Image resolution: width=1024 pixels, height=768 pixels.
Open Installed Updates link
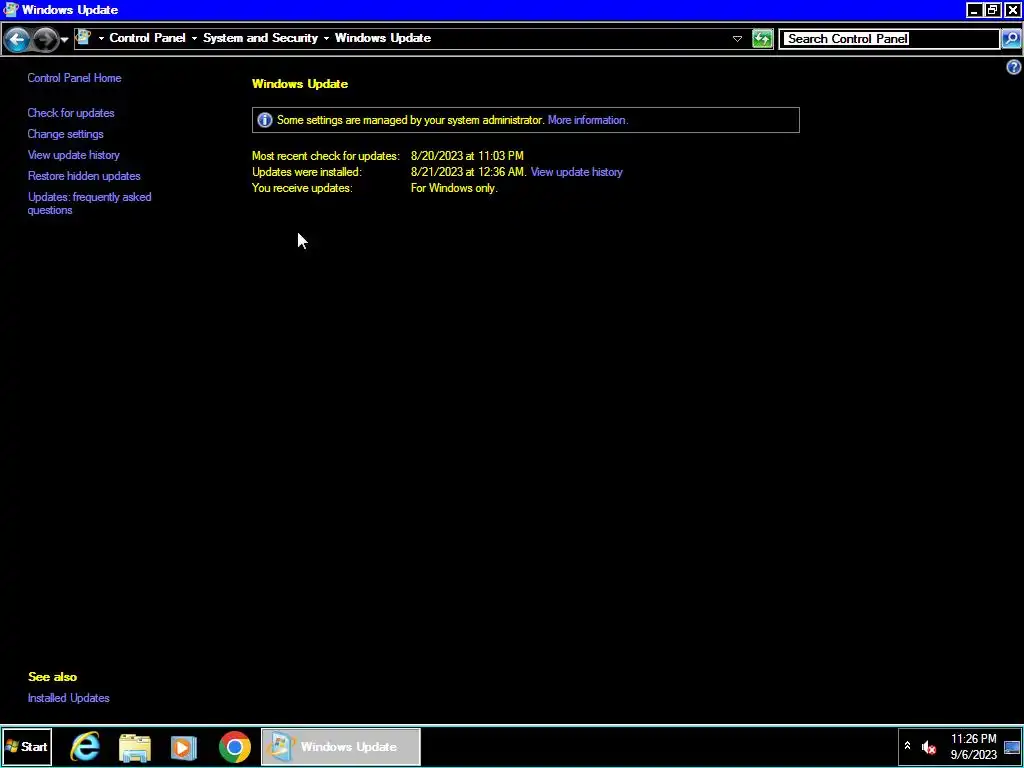[x=69, y=697]
